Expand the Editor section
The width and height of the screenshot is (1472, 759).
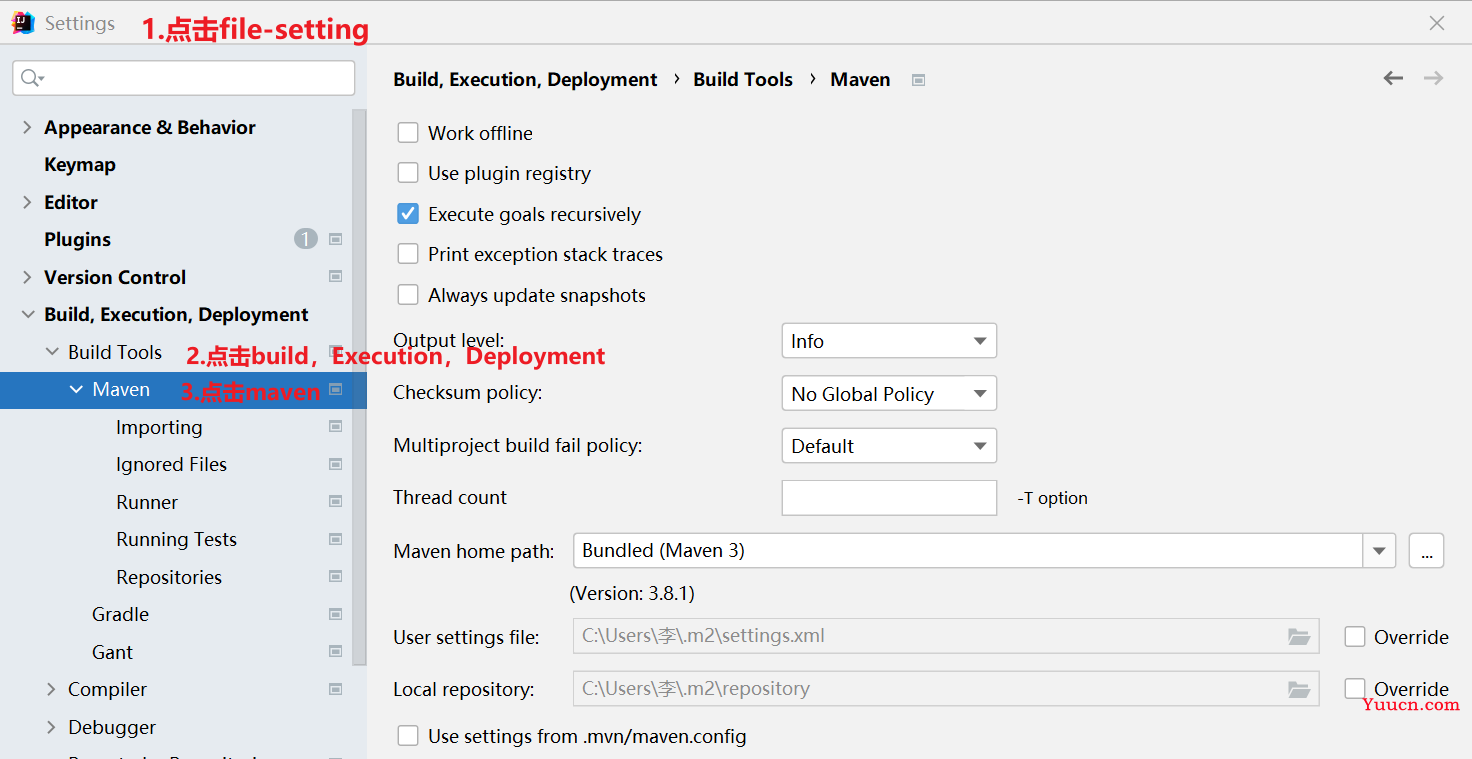pyautogui.click(x=28, y=202)
